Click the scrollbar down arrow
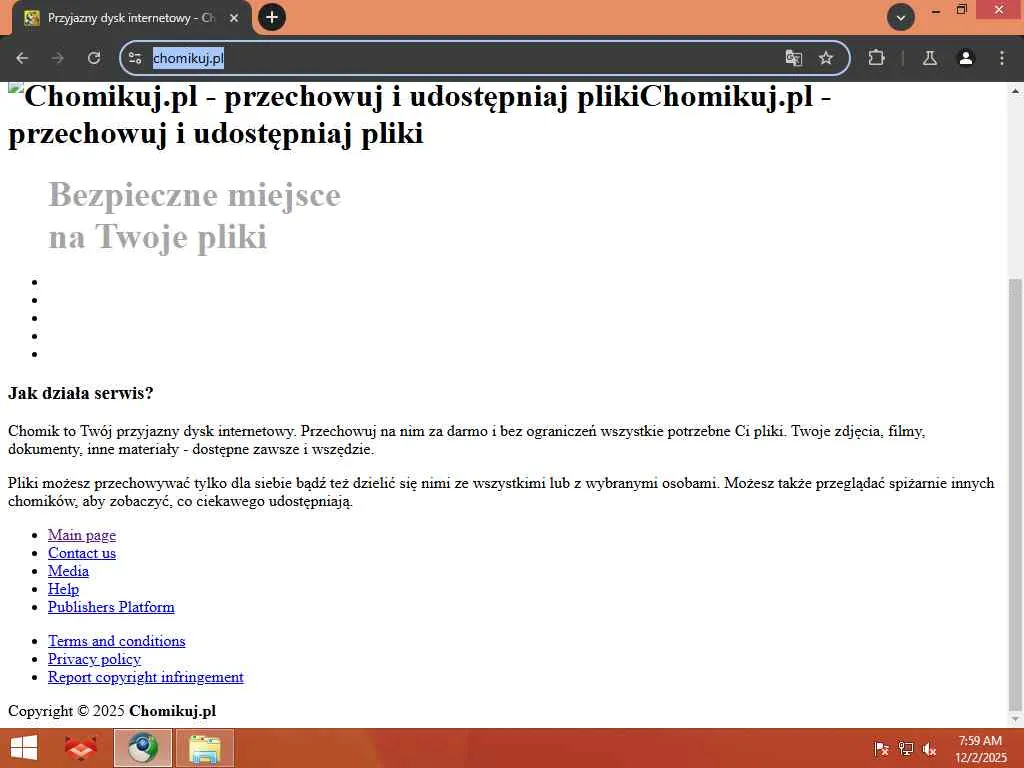Image resolution: width=1024 pixels, height=768 pixels. [1015, 720]
